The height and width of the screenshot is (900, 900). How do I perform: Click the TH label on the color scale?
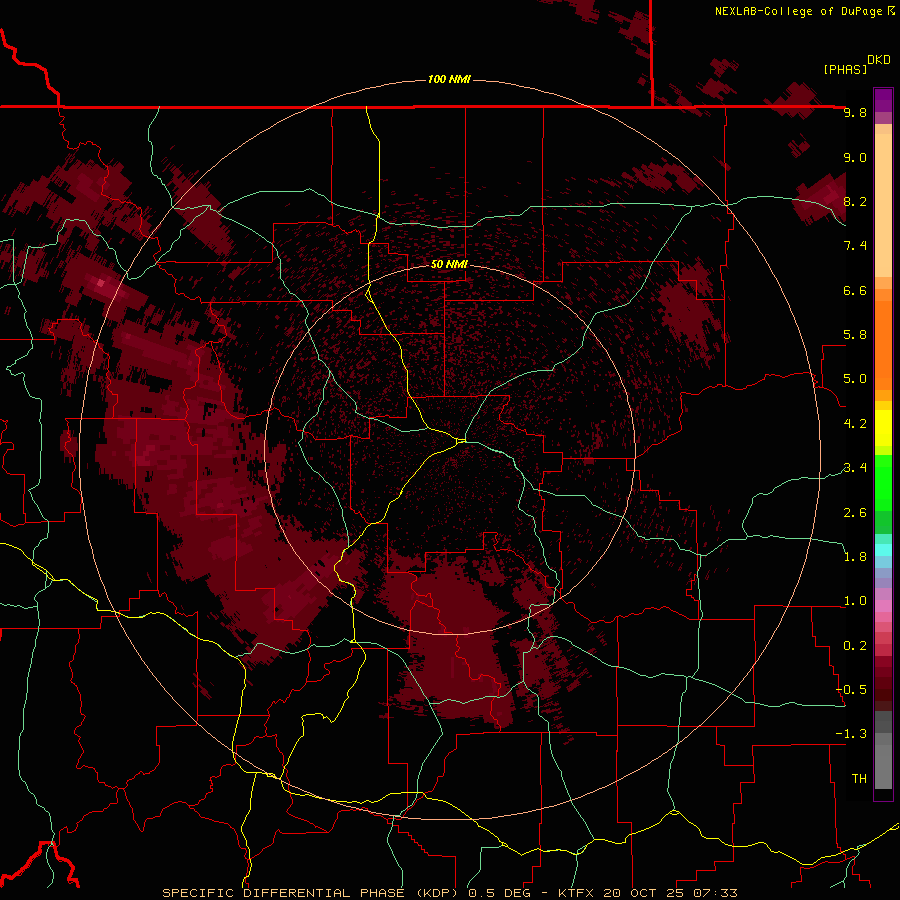(859, 779)
